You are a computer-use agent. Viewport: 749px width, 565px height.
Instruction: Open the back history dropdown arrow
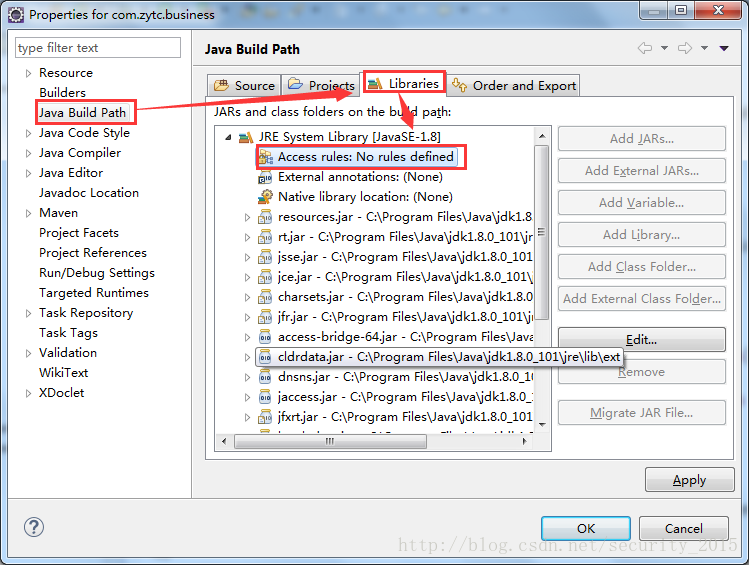(664, 48)
